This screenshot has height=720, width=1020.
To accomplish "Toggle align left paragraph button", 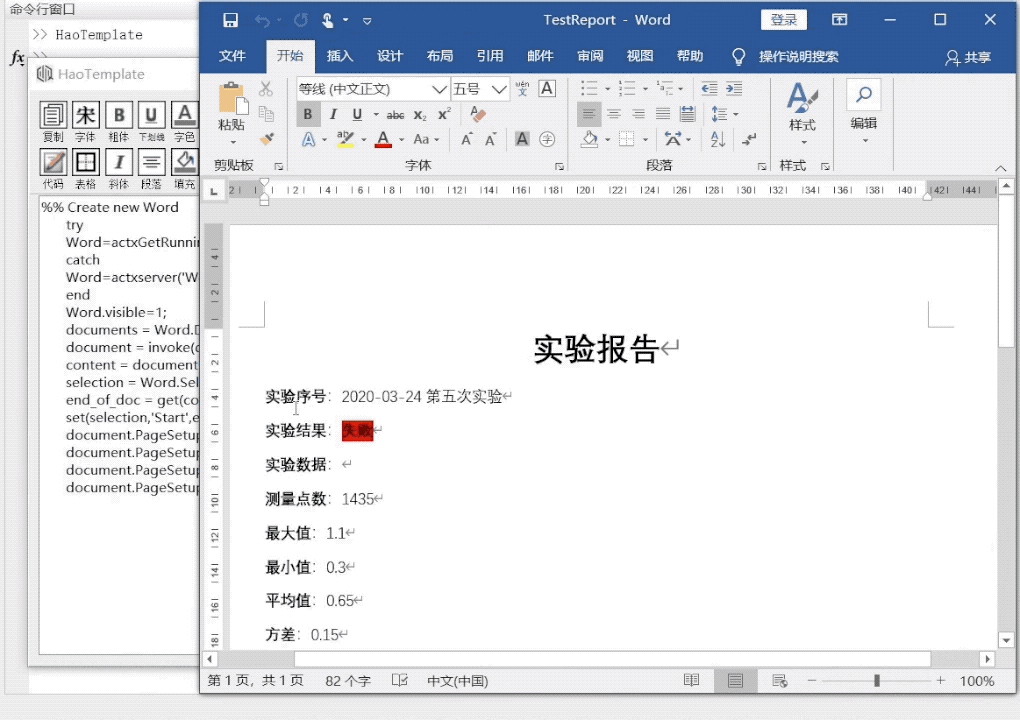I will point(589,114).
